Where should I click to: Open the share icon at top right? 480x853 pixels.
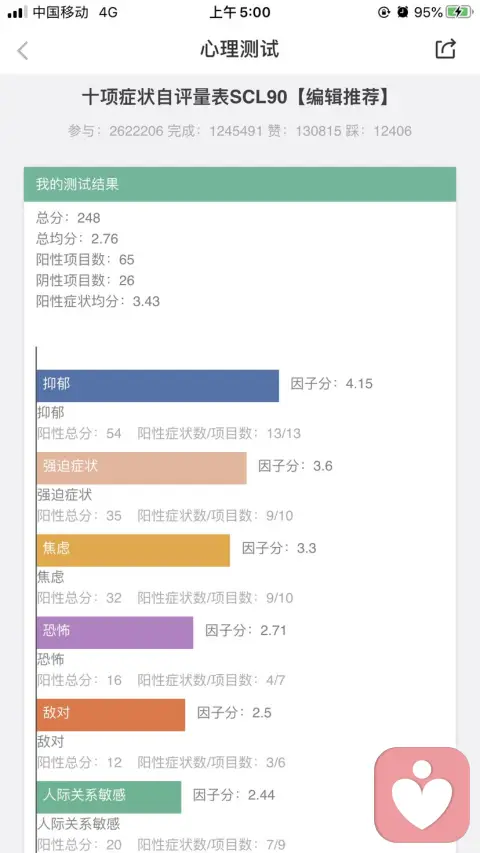tap(445, 49)
